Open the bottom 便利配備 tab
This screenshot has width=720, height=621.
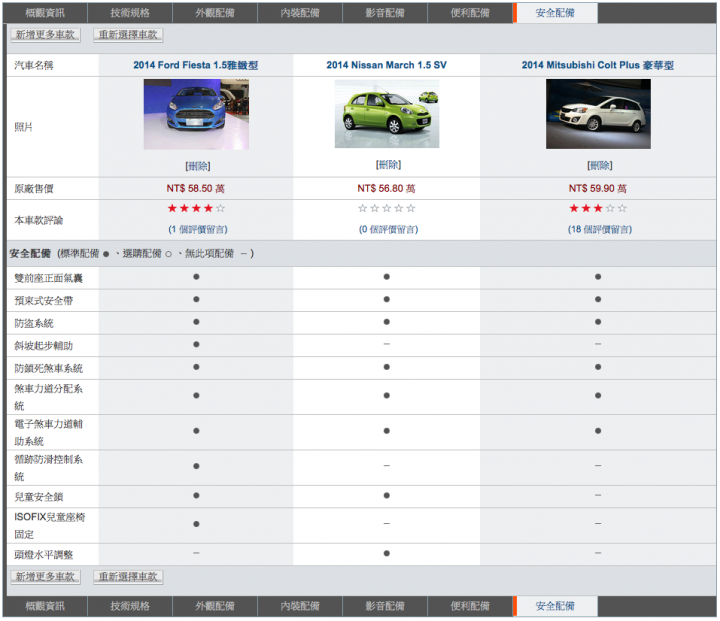(470, 606)
